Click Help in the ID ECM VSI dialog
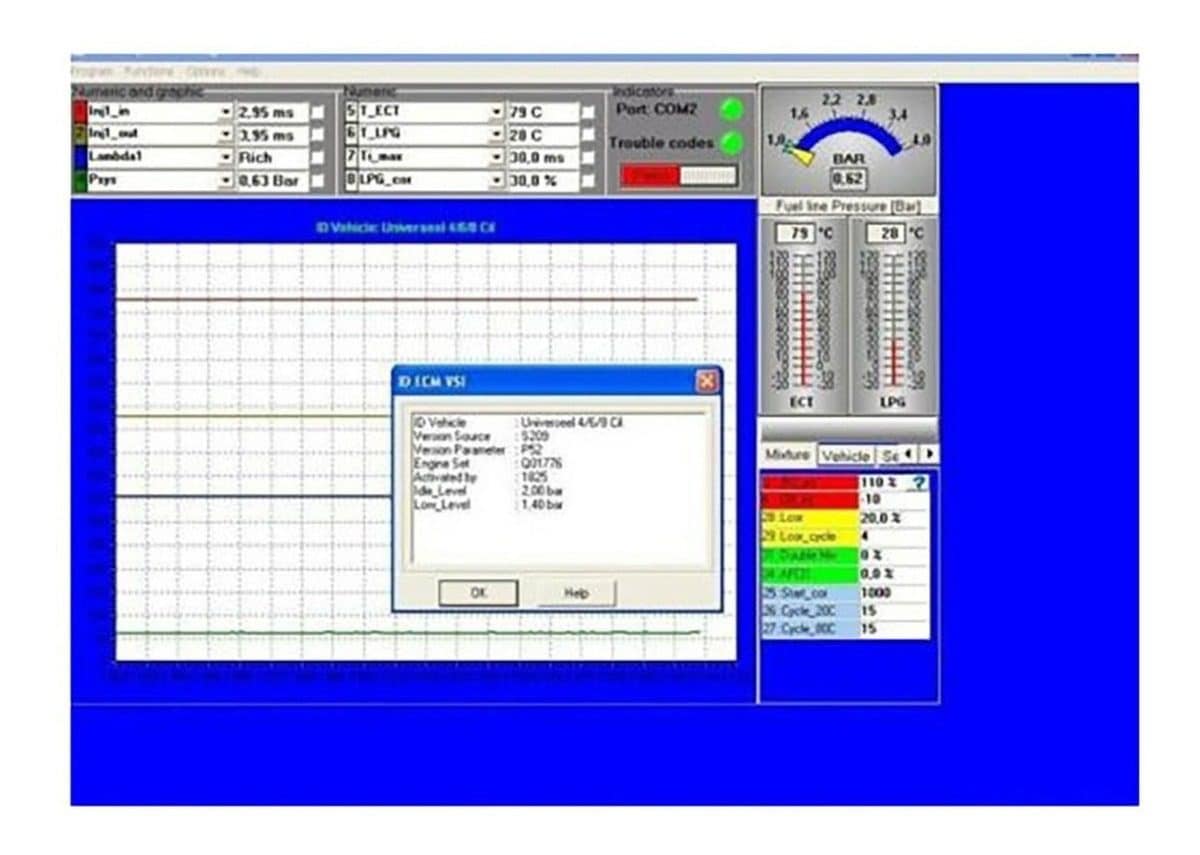 pos(575,593)
